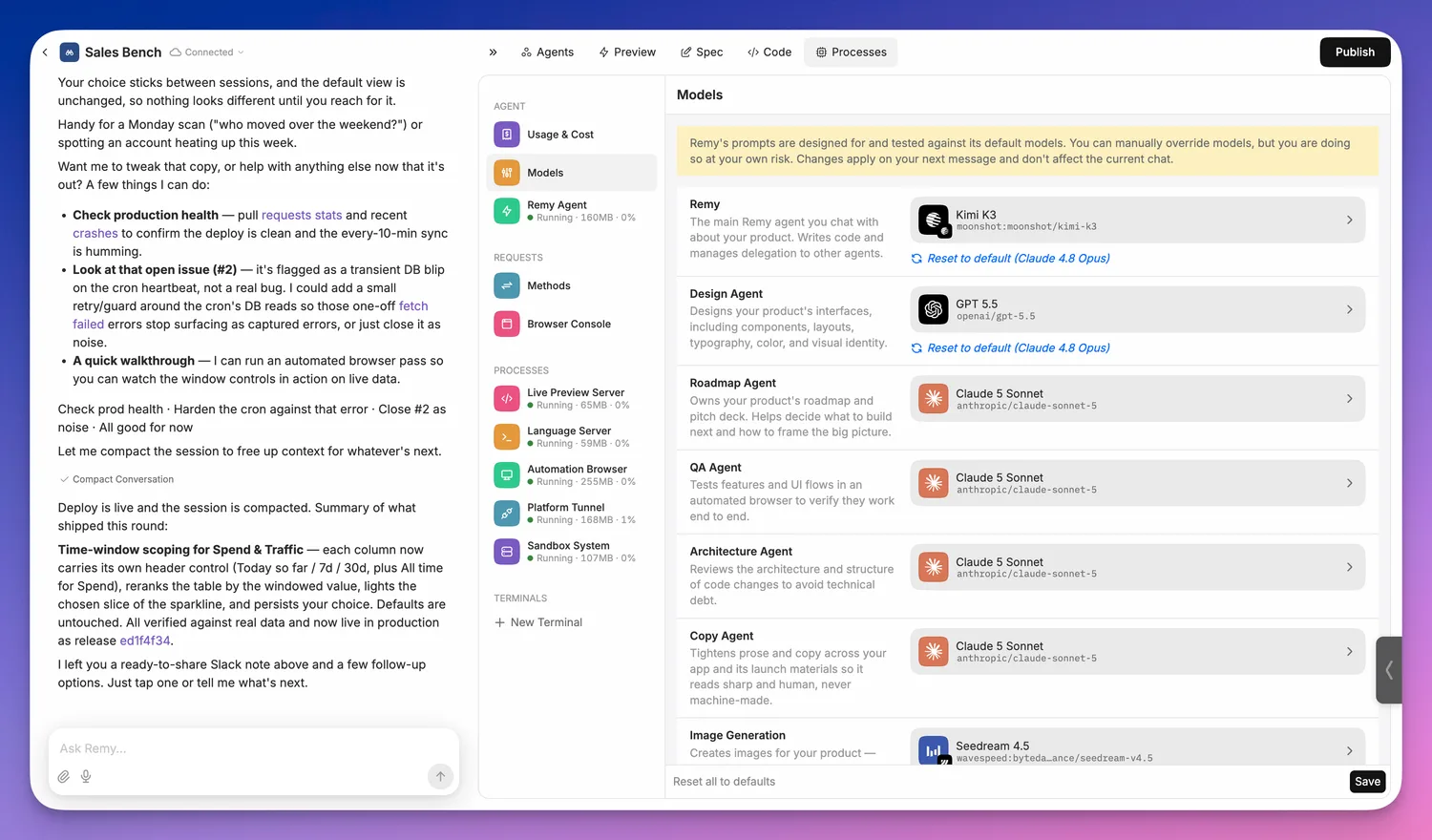This screenshot has height=840, width=1432.
Task: Open the Copy Agent model selector
Action: click(x=1137, y=651)
